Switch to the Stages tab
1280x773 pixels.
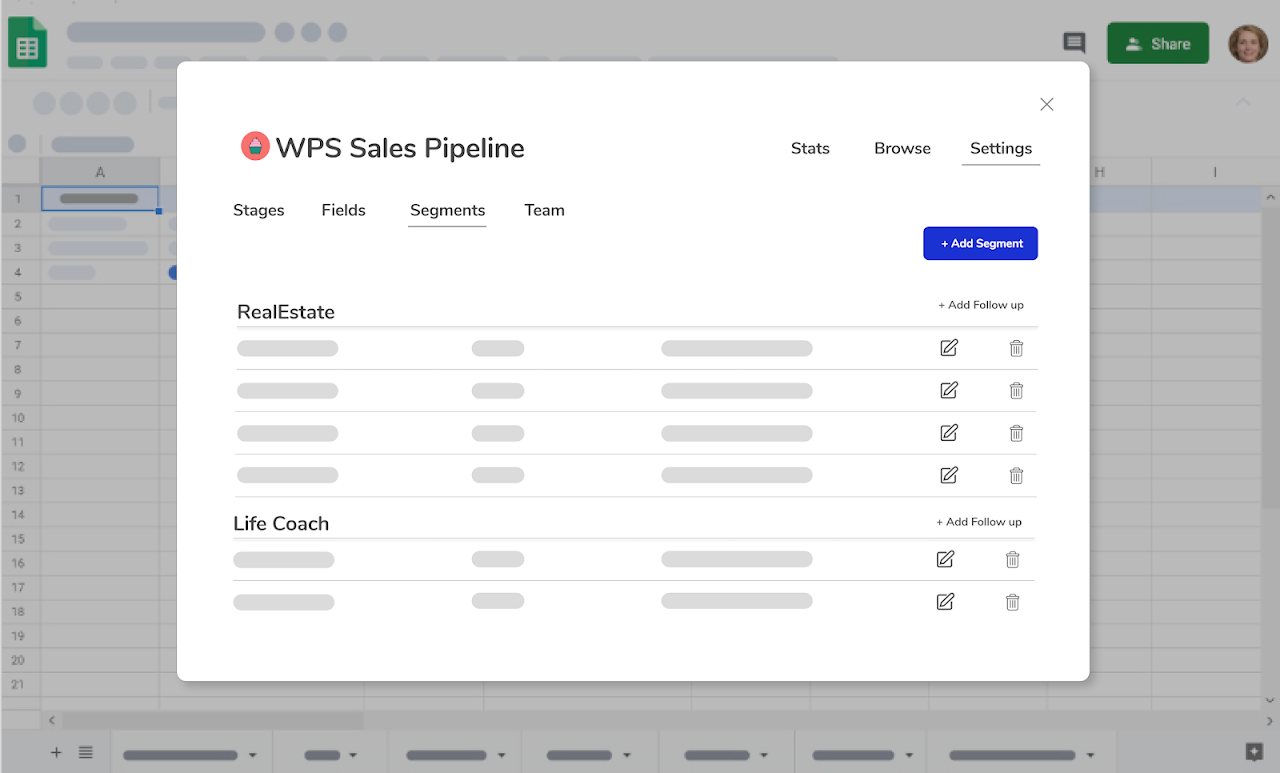(x=259, y=210)
